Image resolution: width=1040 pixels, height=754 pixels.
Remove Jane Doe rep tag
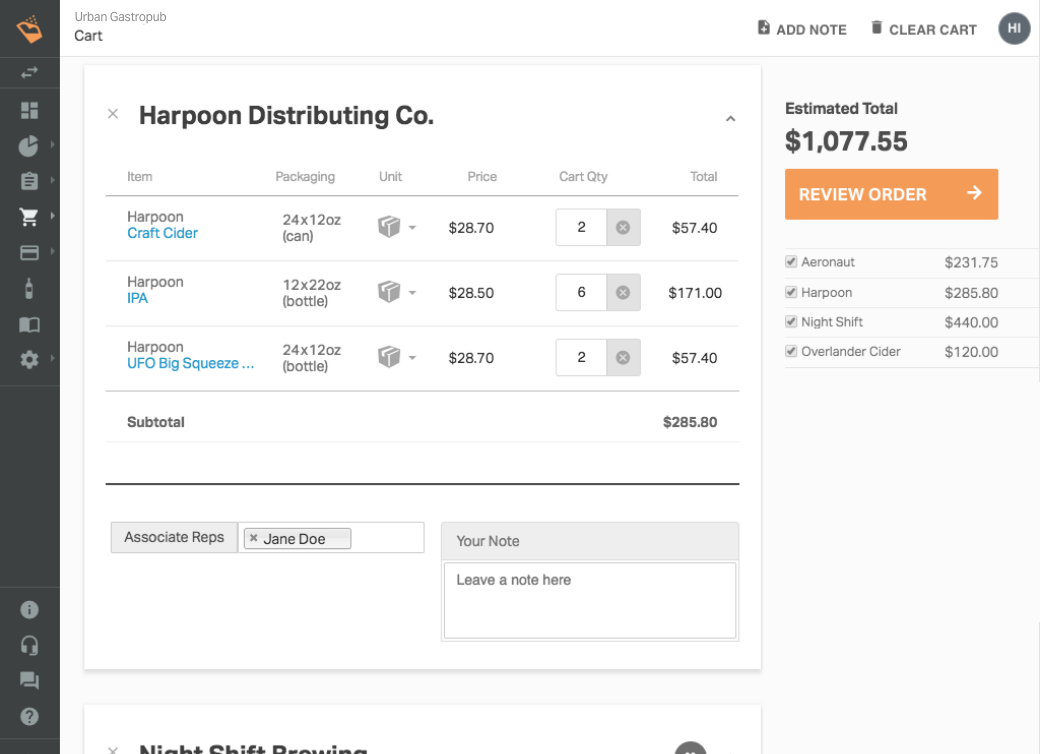[253, 538]
